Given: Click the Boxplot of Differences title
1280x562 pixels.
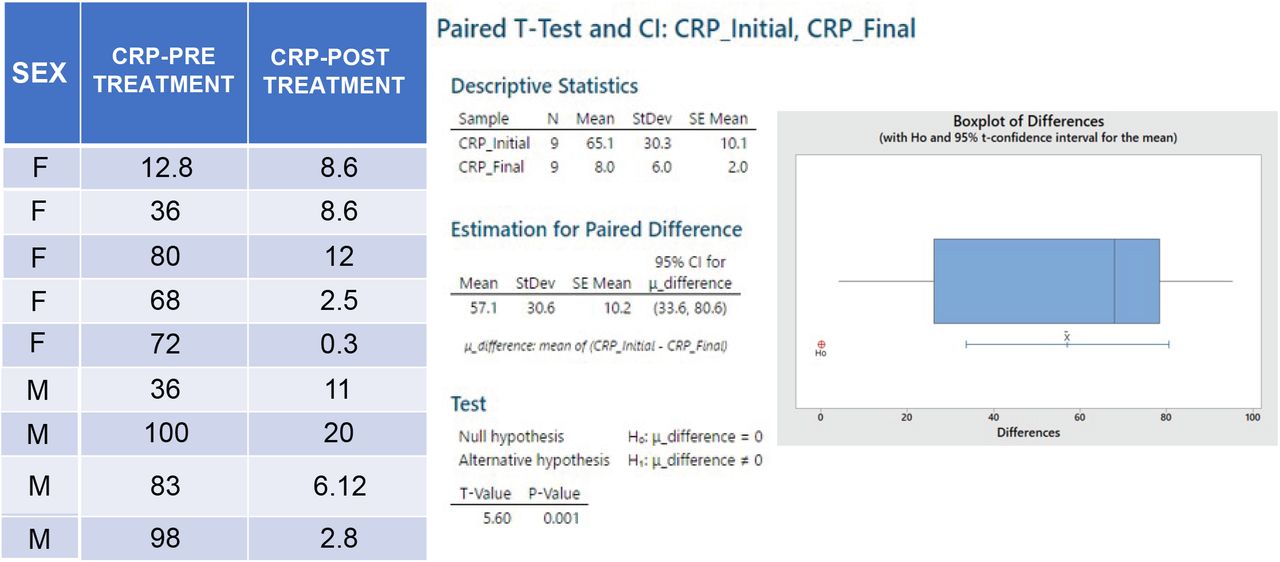Looking at the screenshot, I should (1028, 121).
